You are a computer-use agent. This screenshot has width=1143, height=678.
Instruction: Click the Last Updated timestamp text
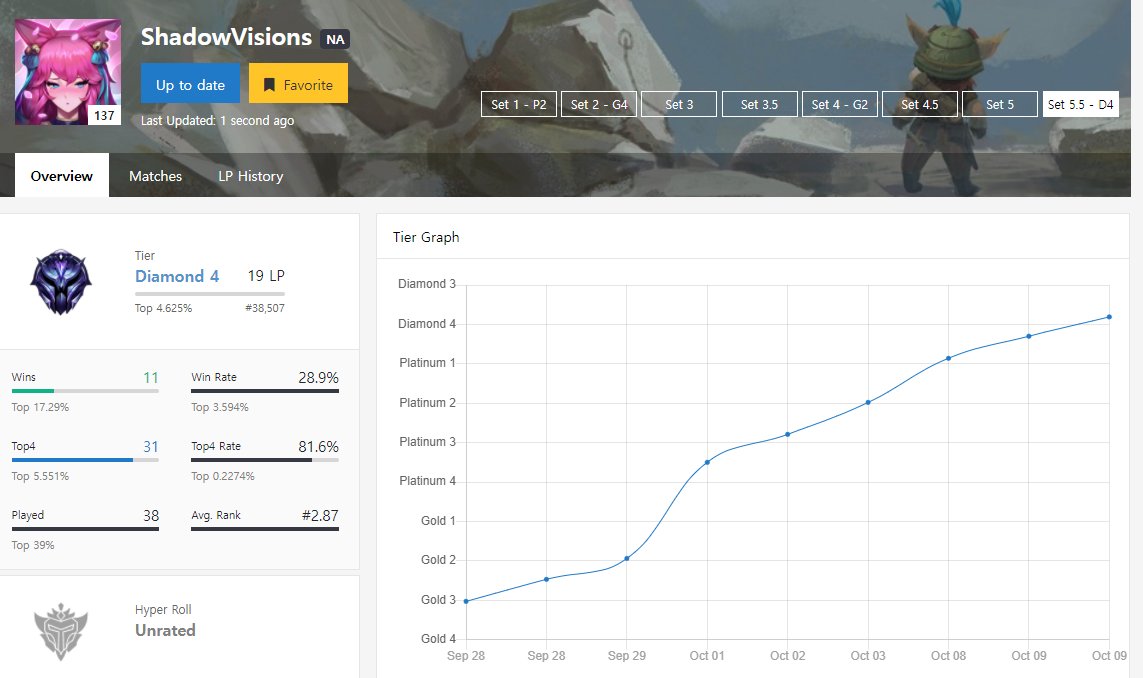pos(217,120)
